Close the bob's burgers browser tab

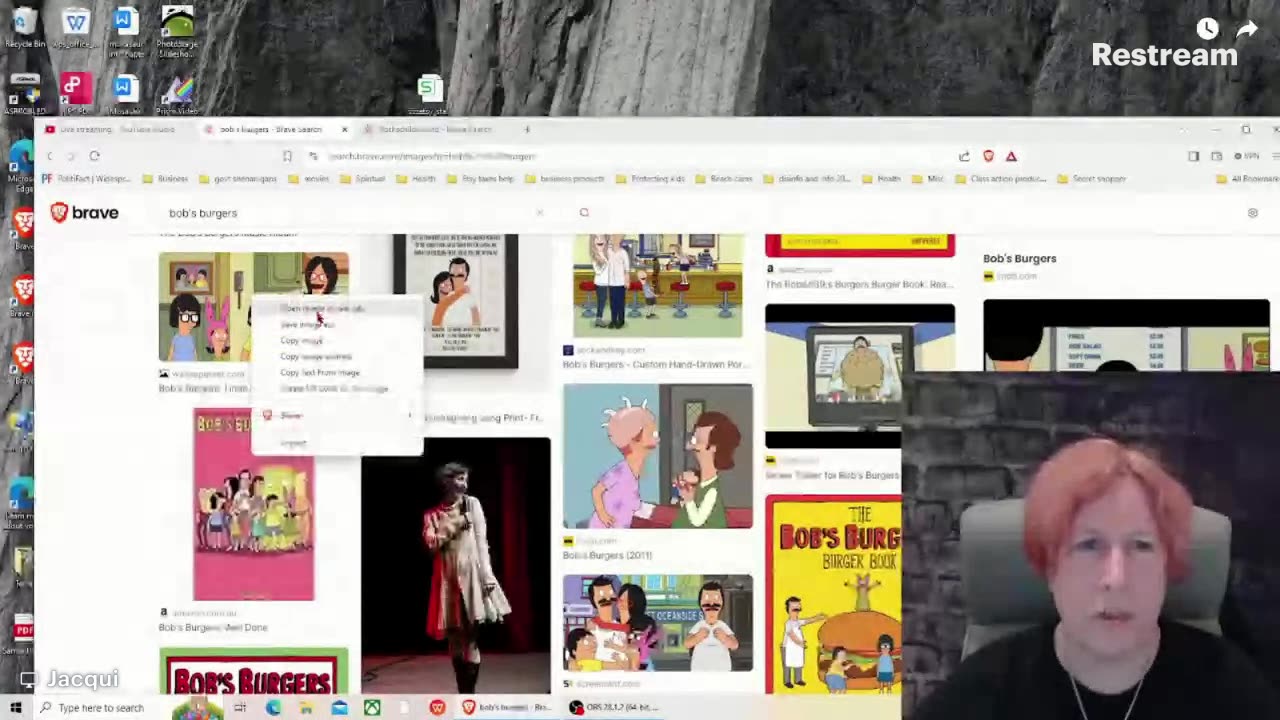pyautogui.click(x=344, y=129)
